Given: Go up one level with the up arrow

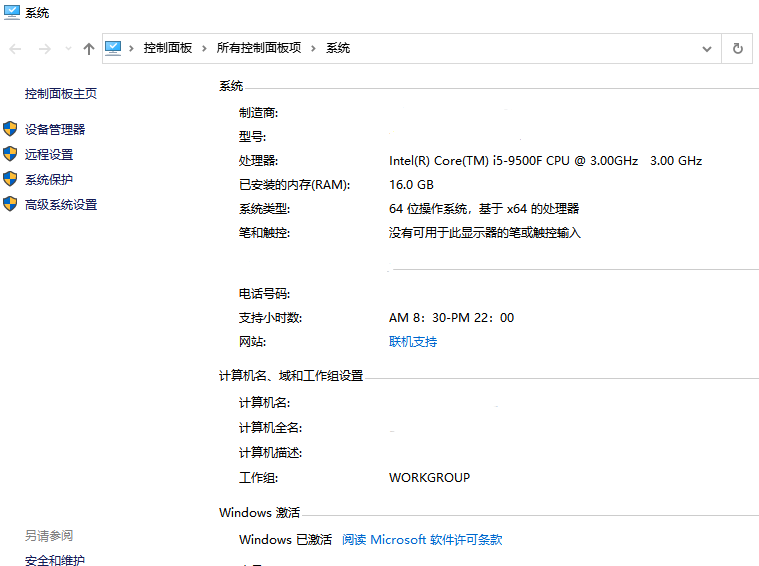Looking at the screenshot, I should pos(89,48).
